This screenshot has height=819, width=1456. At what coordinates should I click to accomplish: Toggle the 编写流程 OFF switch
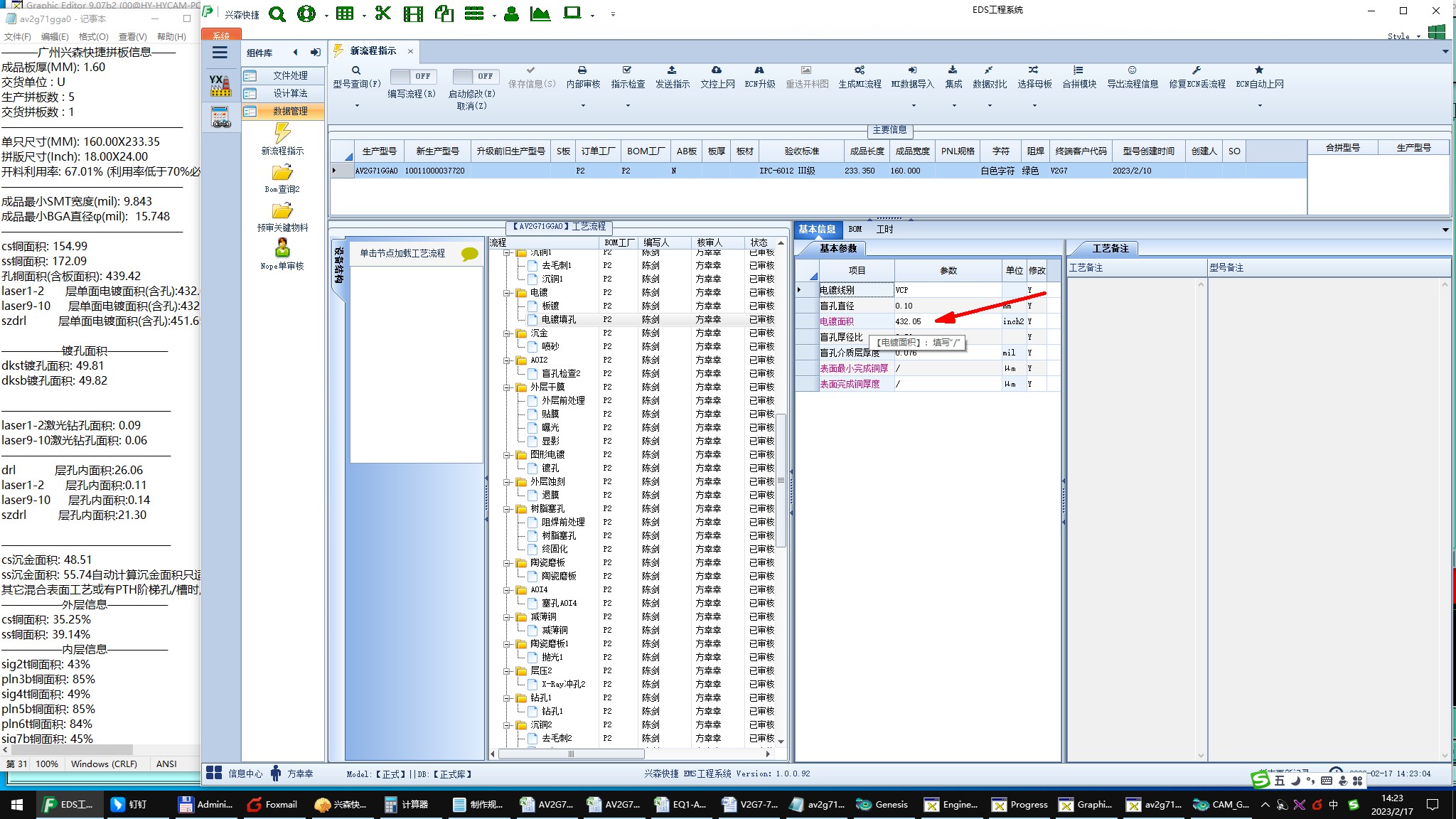coord(413,76)
